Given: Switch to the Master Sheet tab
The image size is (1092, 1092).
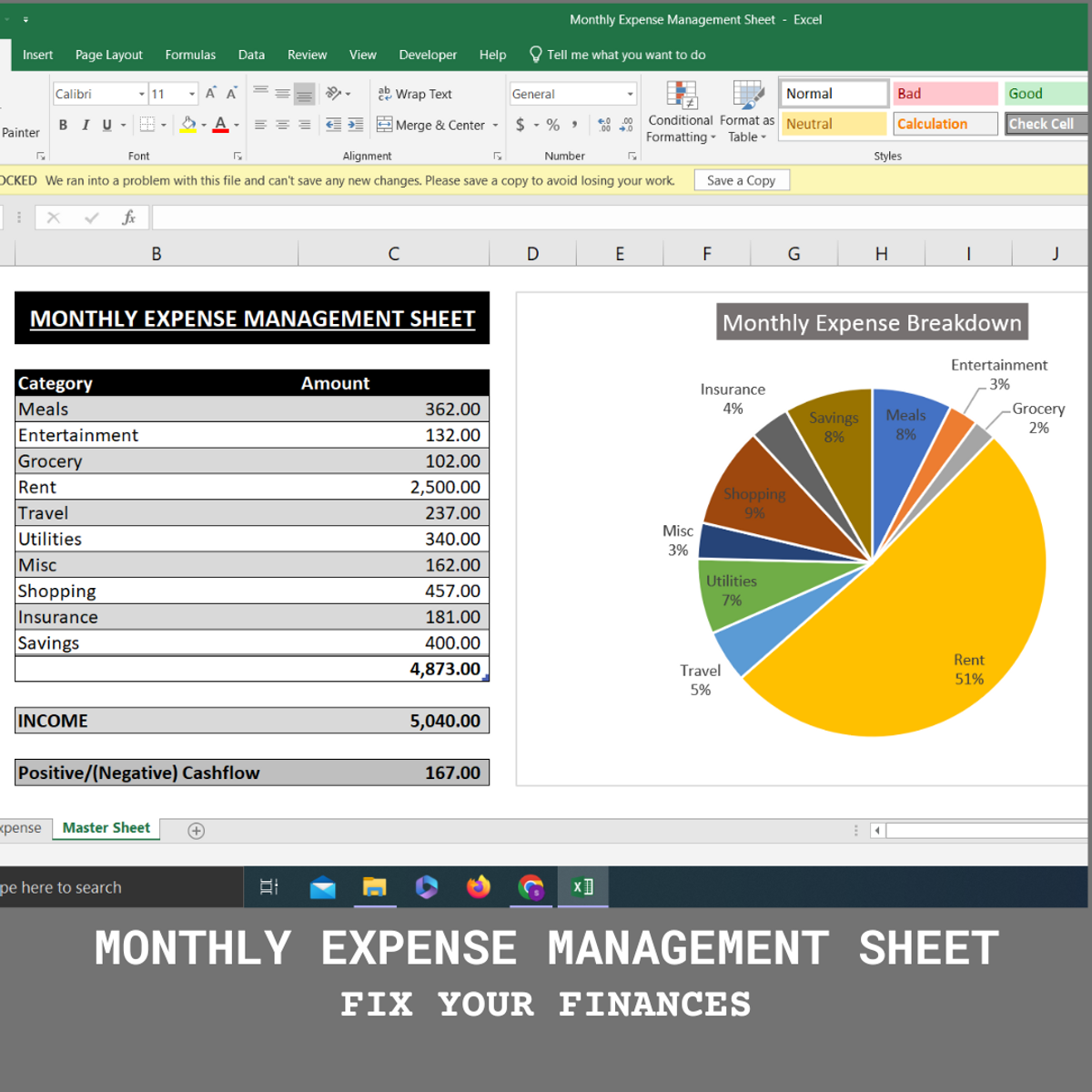Looking at the screenshot, I should tap(106, 828).
